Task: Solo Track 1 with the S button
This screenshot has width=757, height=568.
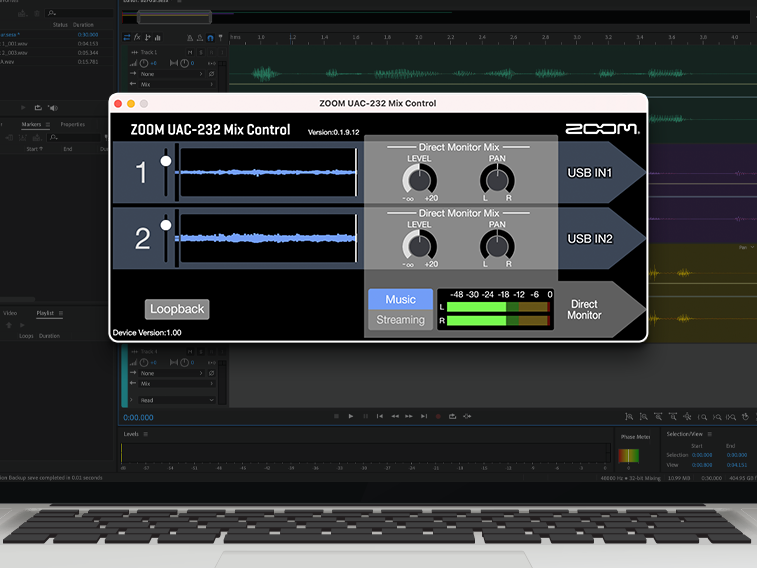Action: point(201,52)
